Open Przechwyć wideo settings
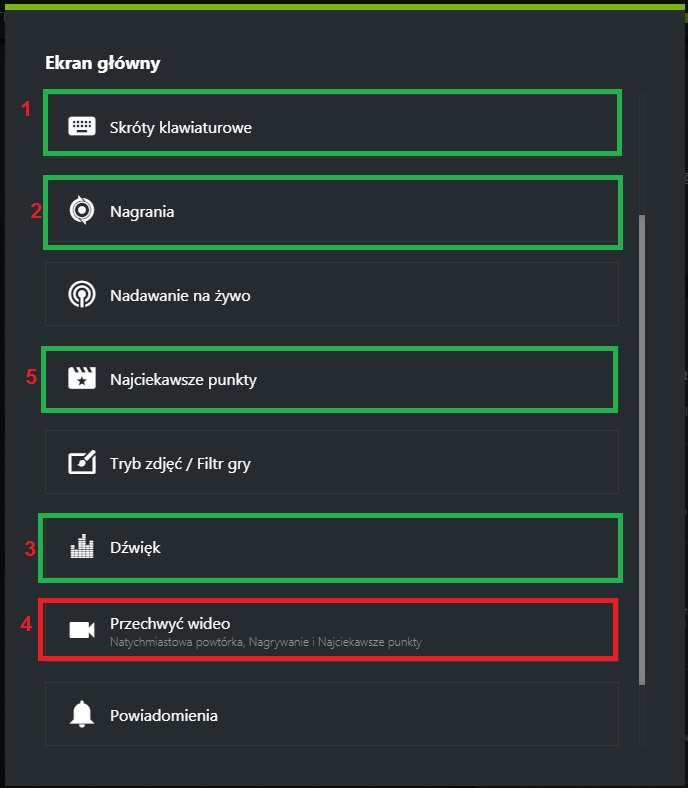Viewport: 688px width, 788px height. point(170,622)
